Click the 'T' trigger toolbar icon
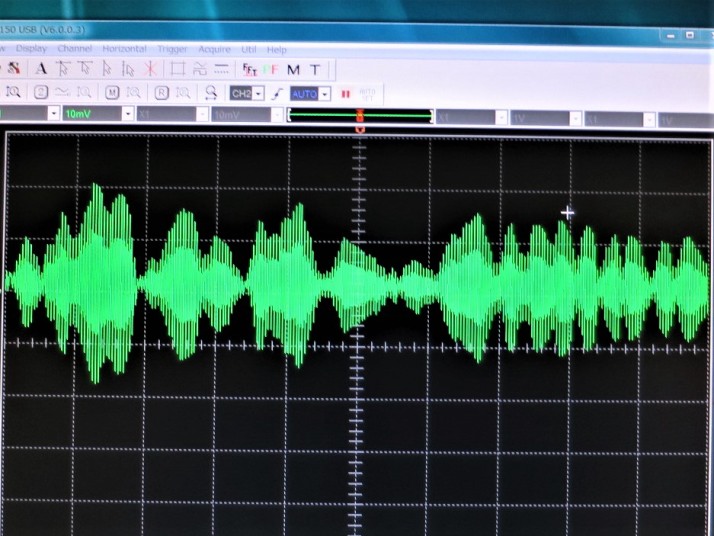The height and width of the screenshot is (536, 714). [x=315, y=69]
